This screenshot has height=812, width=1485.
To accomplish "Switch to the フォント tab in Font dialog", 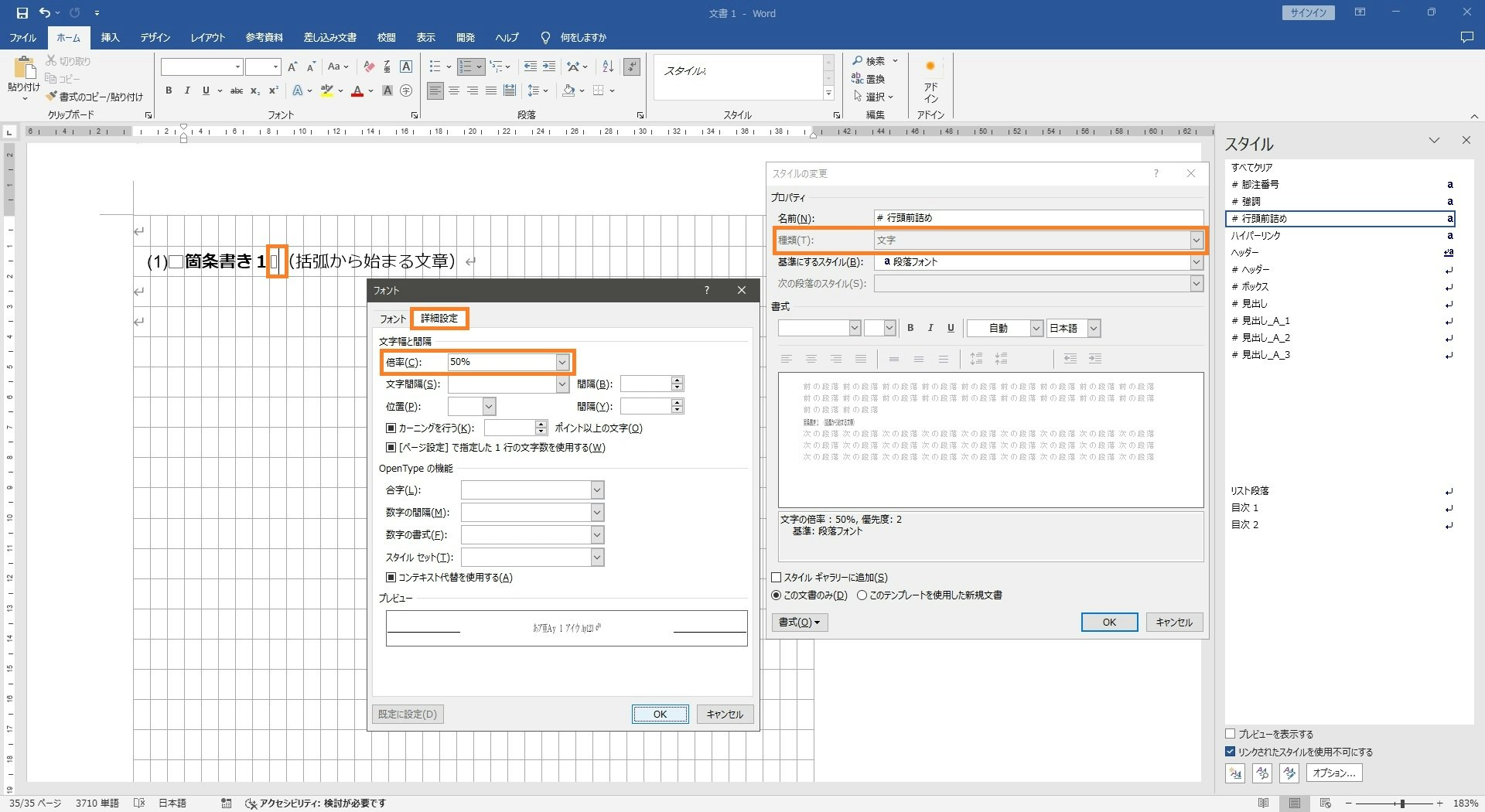I will [x=393, y=319].
